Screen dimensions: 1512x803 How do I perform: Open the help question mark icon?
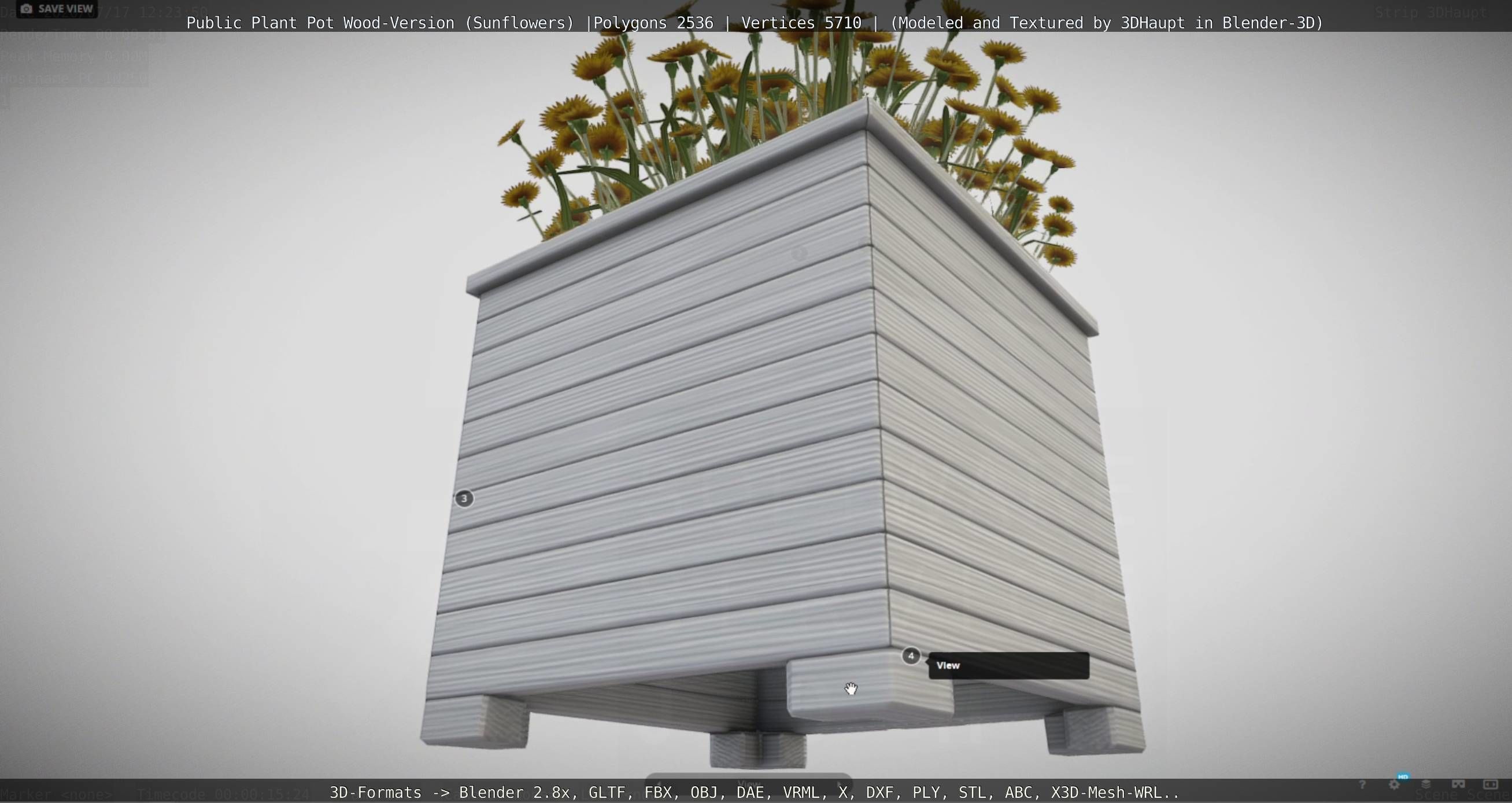coord(1362,785)
